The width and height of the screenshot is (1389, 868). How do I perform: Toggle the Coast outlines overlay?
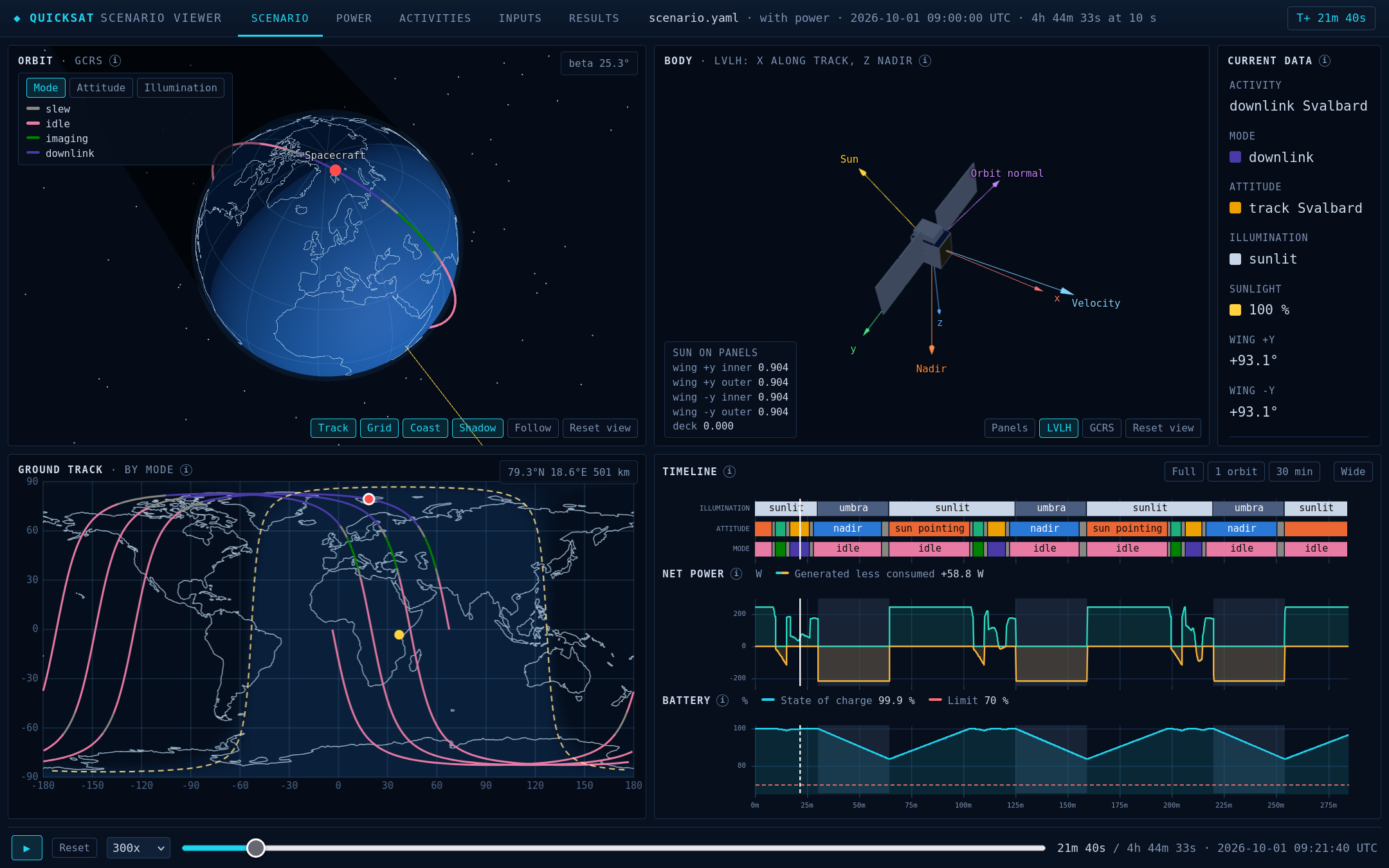425,428
